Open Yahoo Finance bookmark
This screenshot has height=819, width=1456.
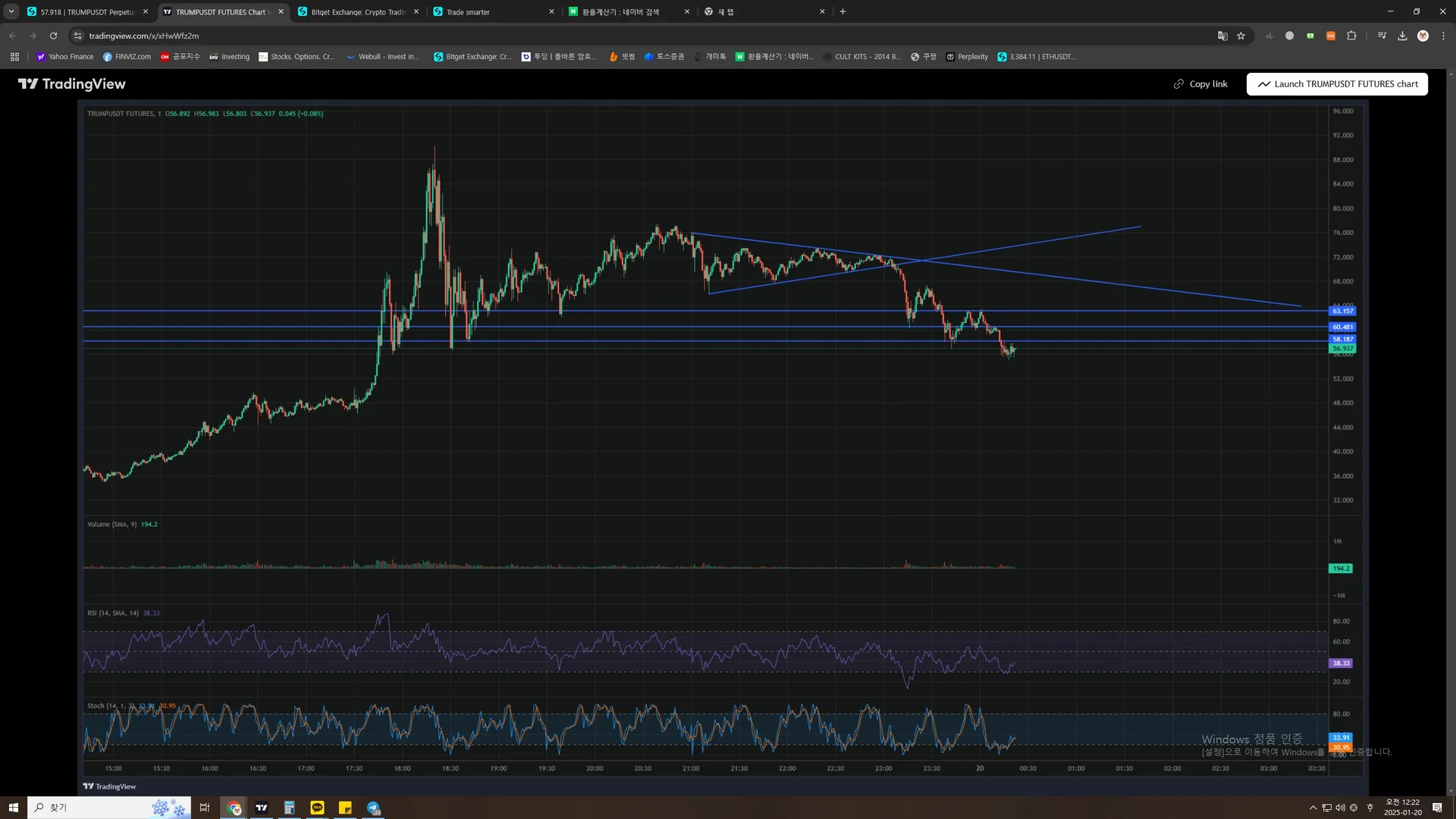point(65,57)
